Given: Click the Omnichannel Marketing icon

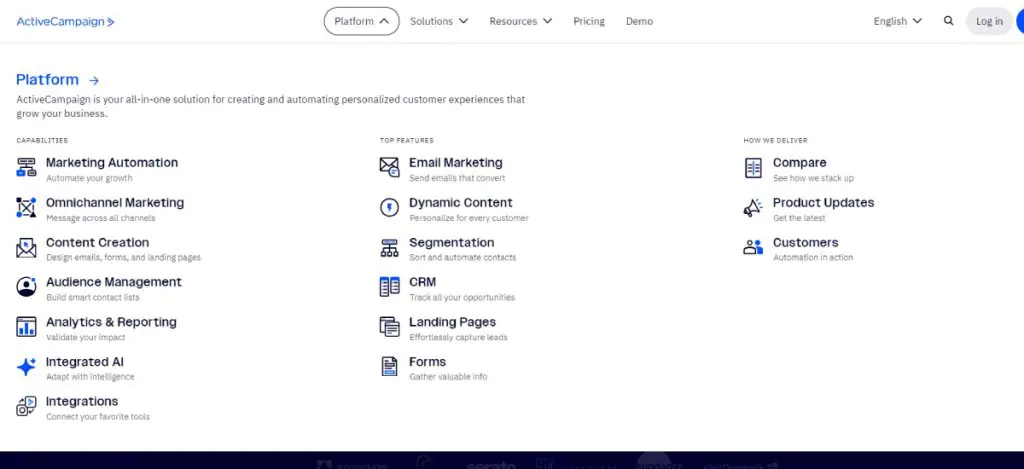Looking at the screenshot, I should point(26,208).
